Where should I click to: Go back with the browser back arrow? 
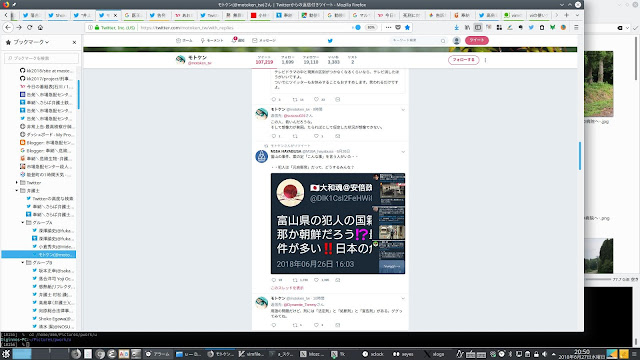[8, 27]
